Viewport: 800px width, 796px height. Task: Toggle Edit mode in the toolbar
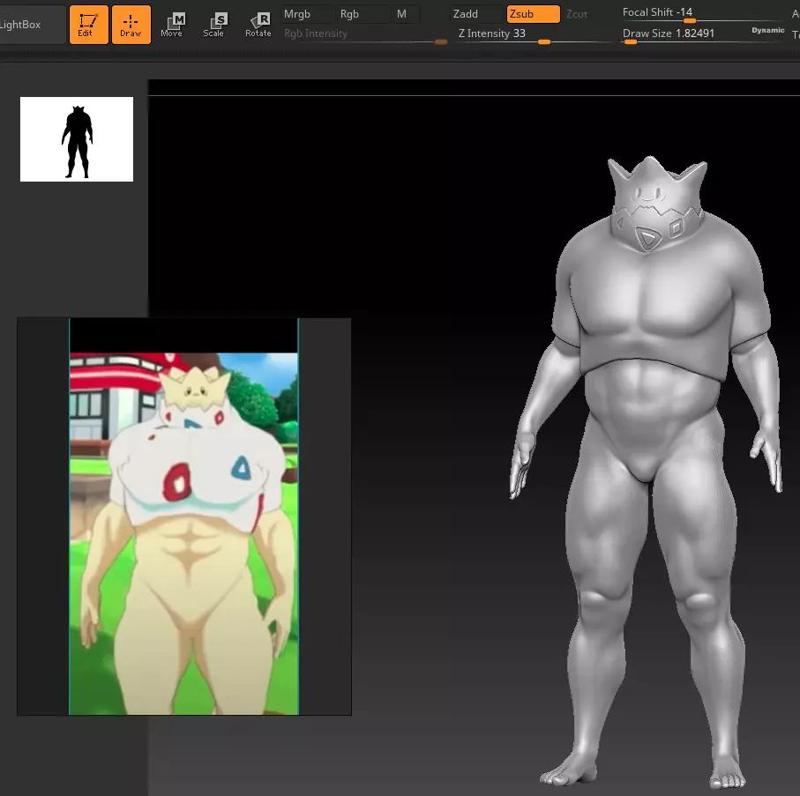point(87,21)
